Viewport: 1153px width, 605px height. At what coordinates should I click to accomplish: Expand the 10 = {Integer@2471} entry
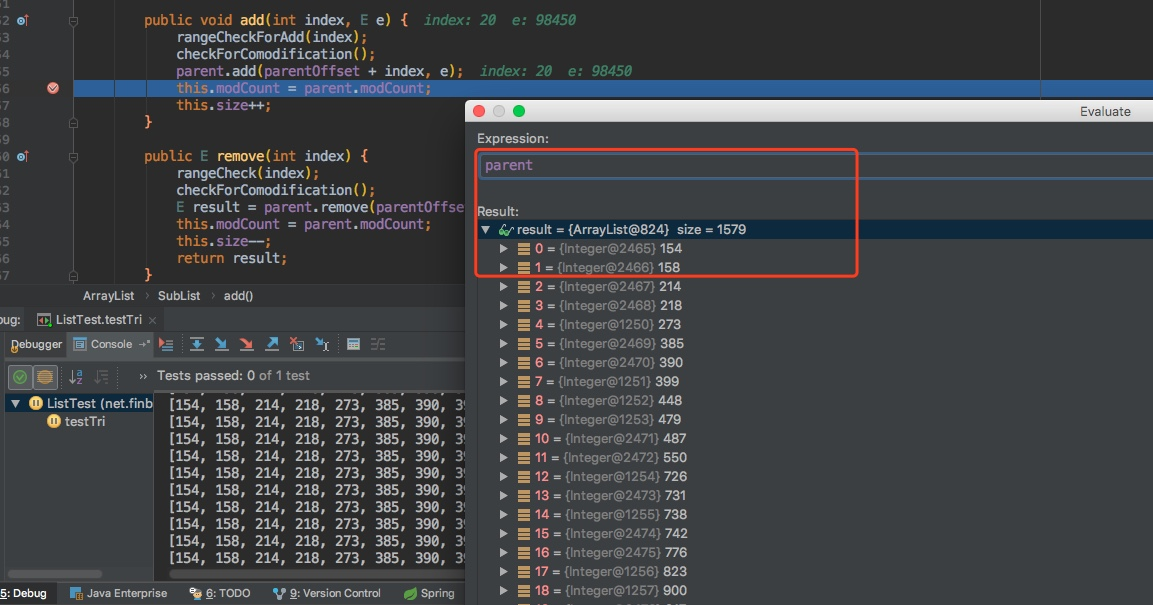(504, 438)
